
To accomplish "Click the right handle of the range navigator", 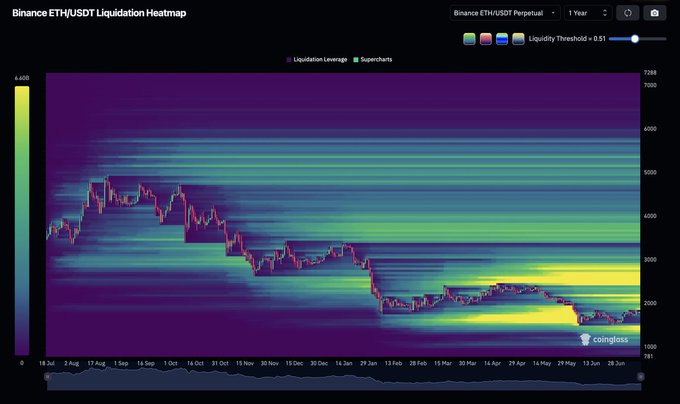I will [x=641, y=377].
